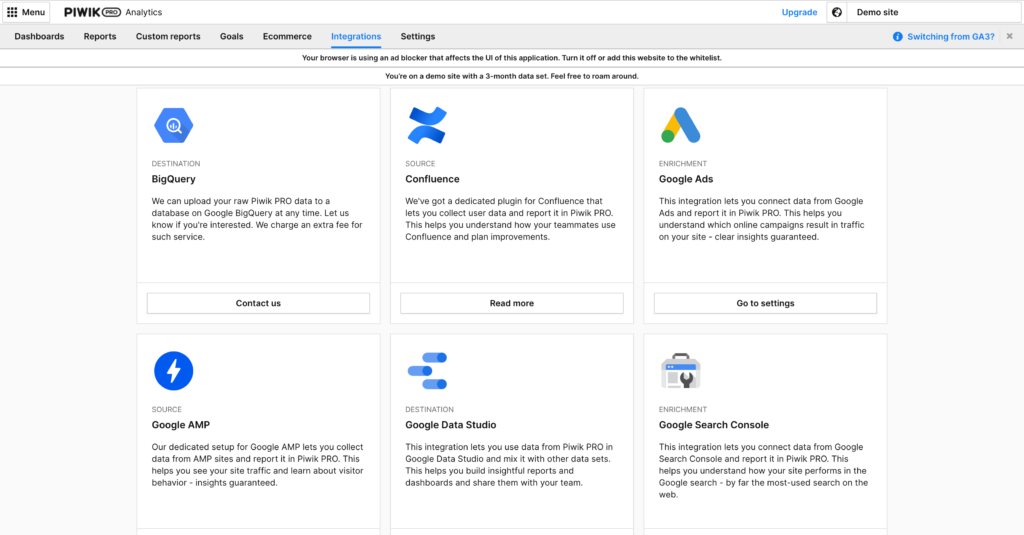The width and height of the screenshot is (1024, 535).
Task: Click the Google Search Console icon
Action: point(680,371)
